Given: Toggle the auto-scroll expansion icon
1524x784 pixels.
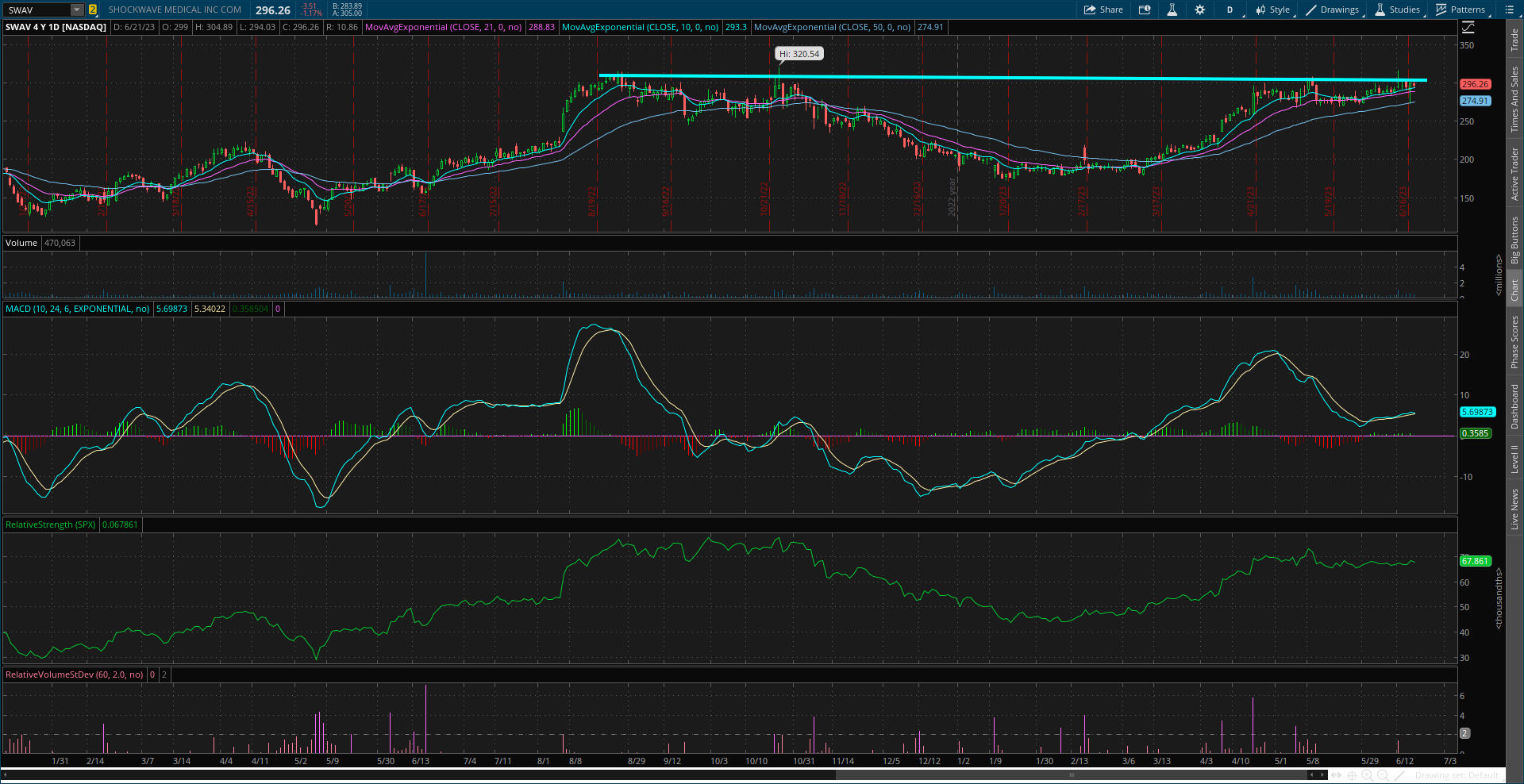Looking at the screenshot, I should pyautogui.click(x=1336, y=775).
